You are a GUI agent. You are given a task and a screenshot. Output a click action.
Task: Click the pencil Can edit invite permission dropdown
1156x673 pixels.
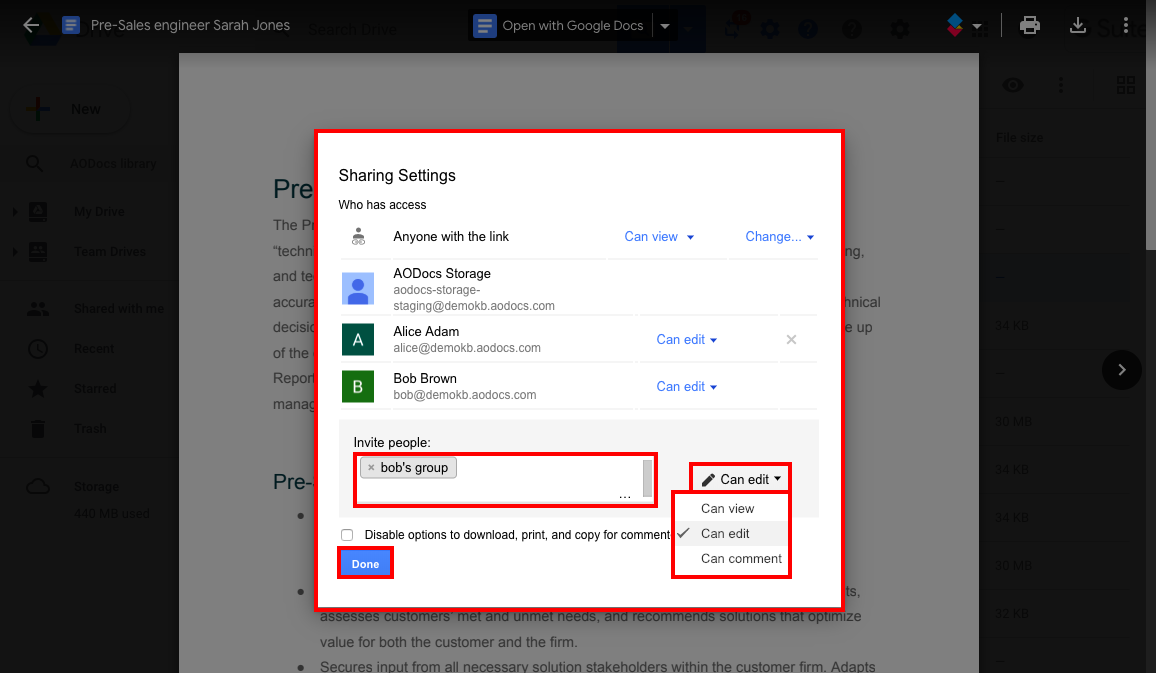741,479
